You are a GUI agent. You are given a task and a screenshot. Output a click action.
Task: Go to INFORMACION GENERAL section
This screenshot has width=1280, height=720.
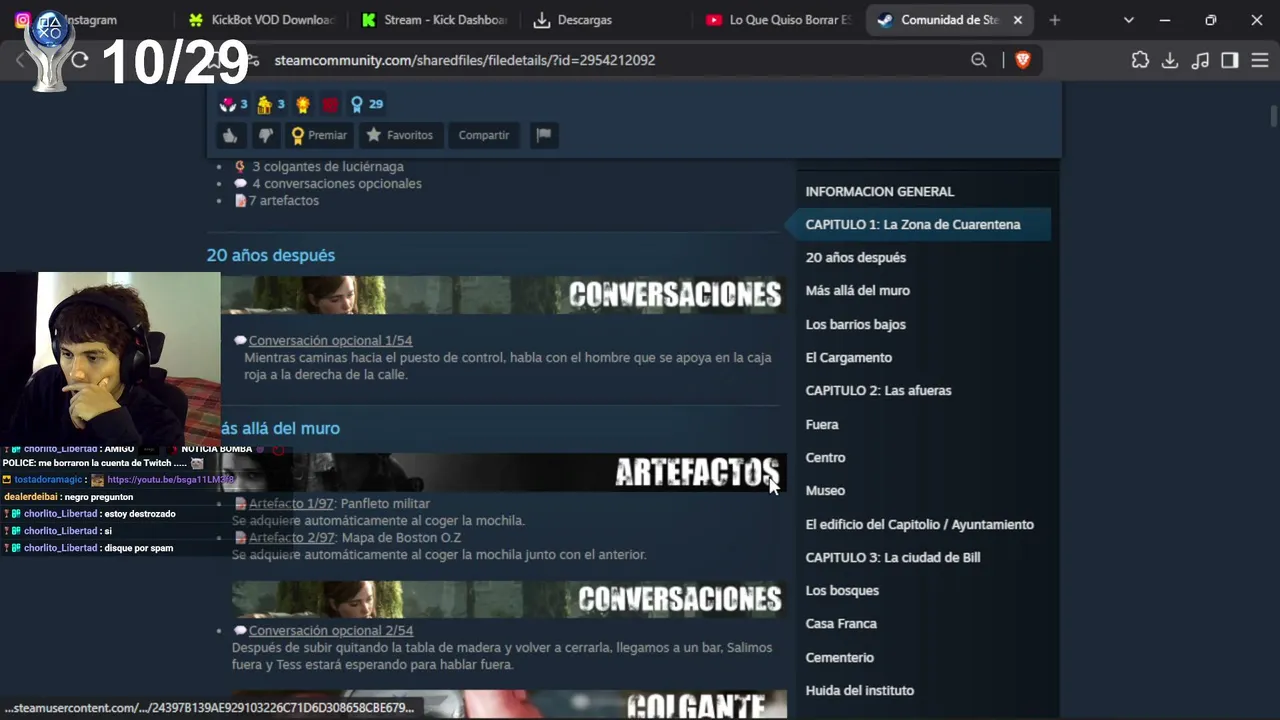(880, 191)
